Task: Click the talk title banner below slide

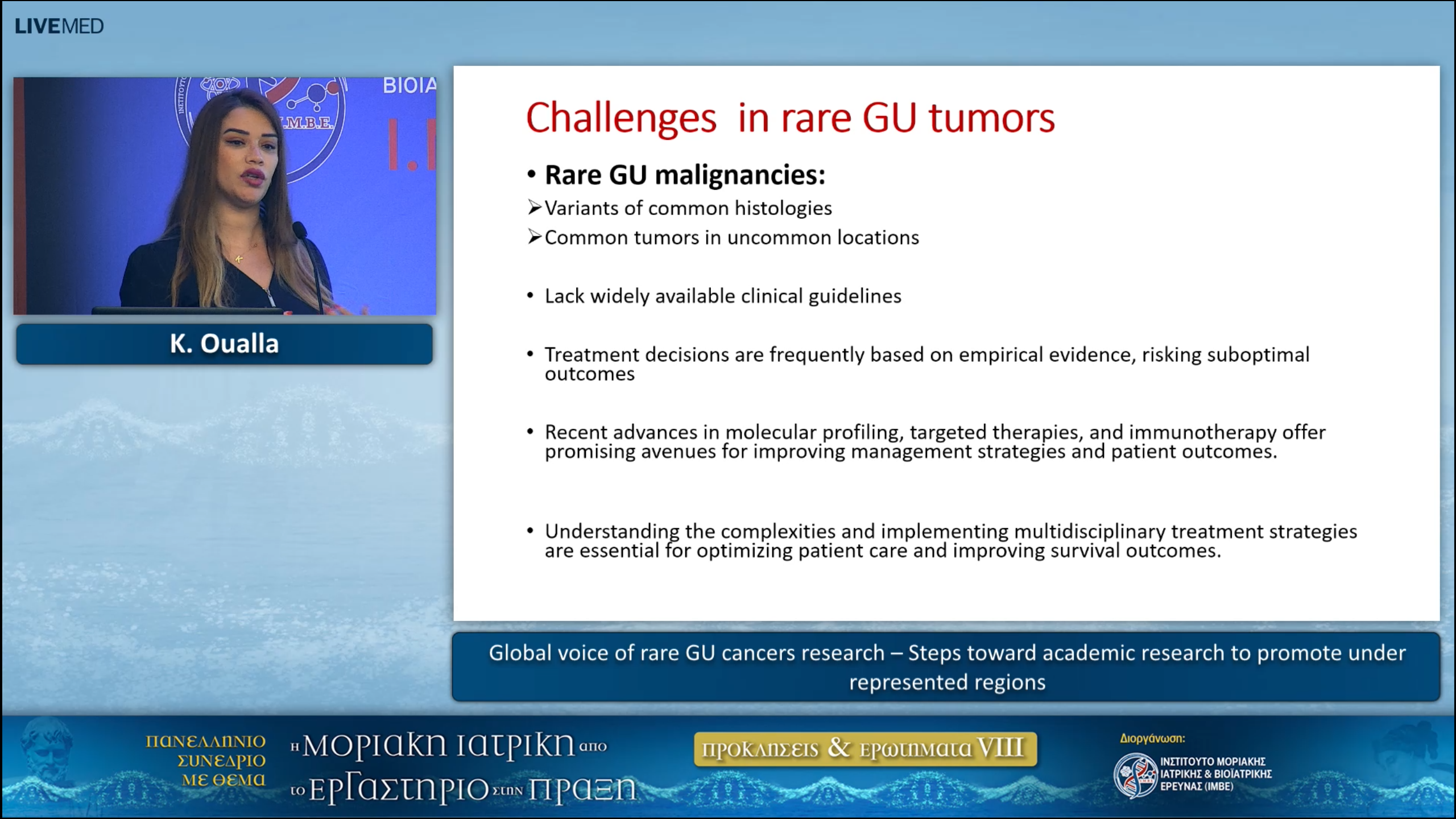Action: [946, 667]
